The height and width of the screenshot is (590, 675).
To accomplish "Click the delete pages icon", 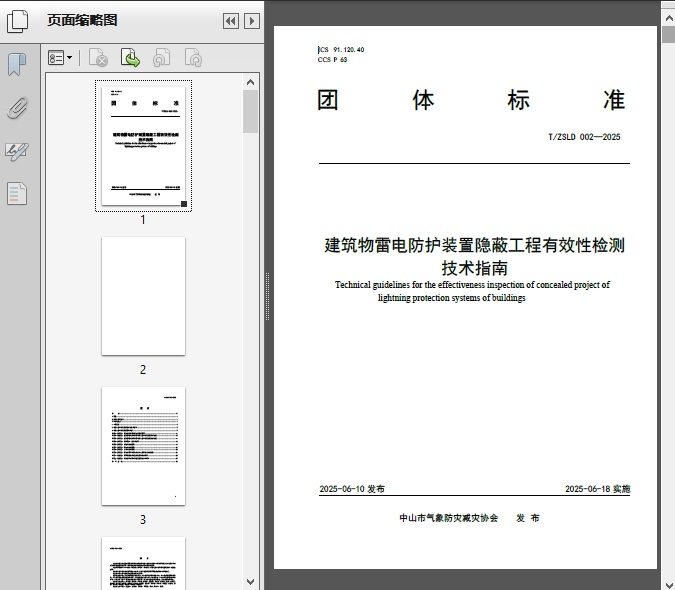I will 98,58.
